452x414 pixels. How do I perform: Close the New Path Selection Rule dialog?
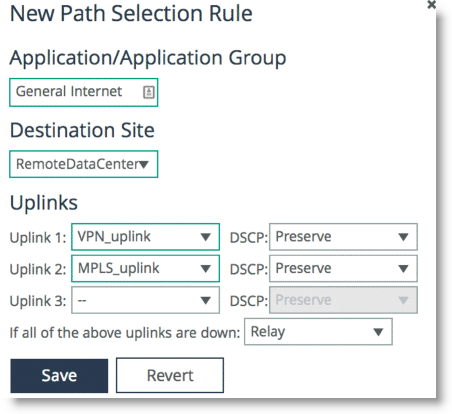[431, 5]
